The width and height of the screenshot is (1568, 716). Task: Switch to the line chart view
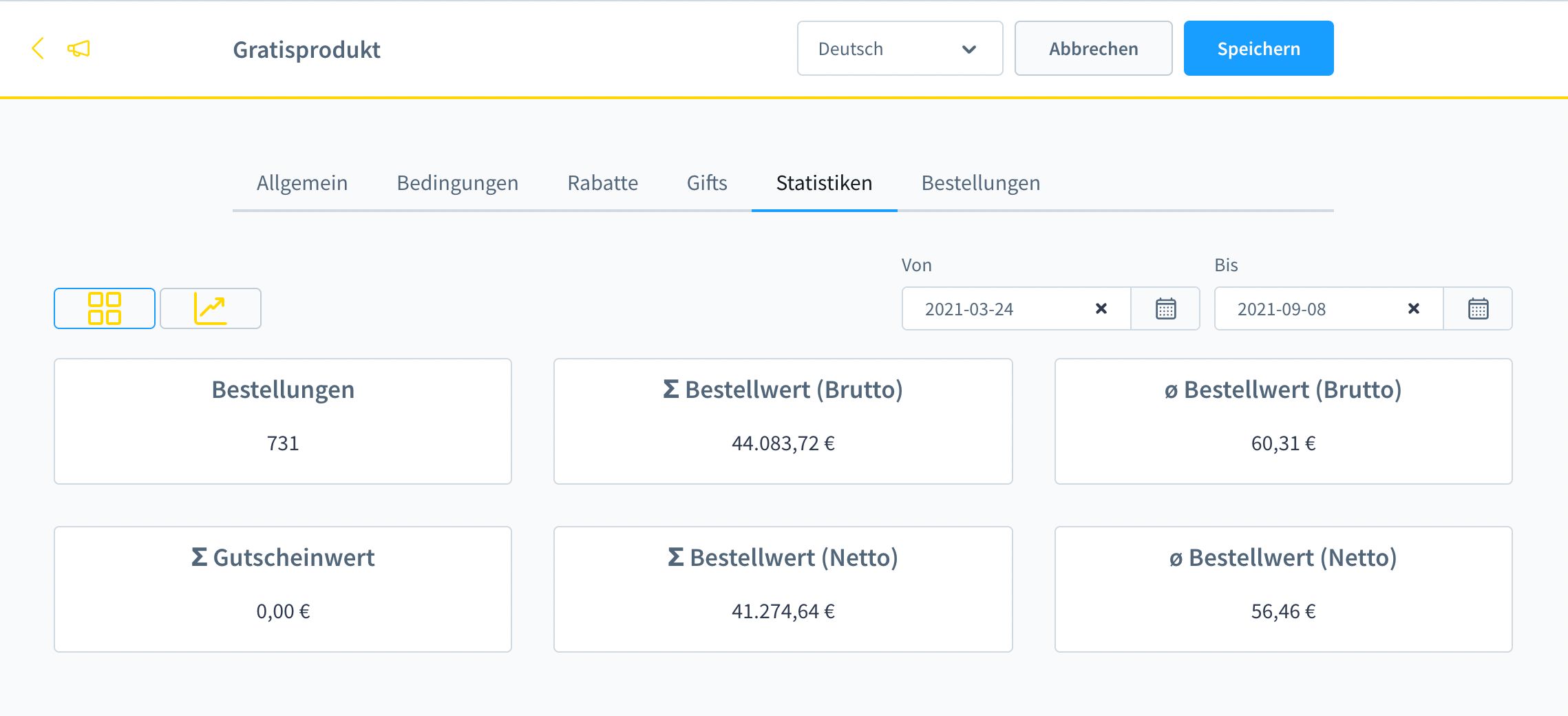(211, 308)
